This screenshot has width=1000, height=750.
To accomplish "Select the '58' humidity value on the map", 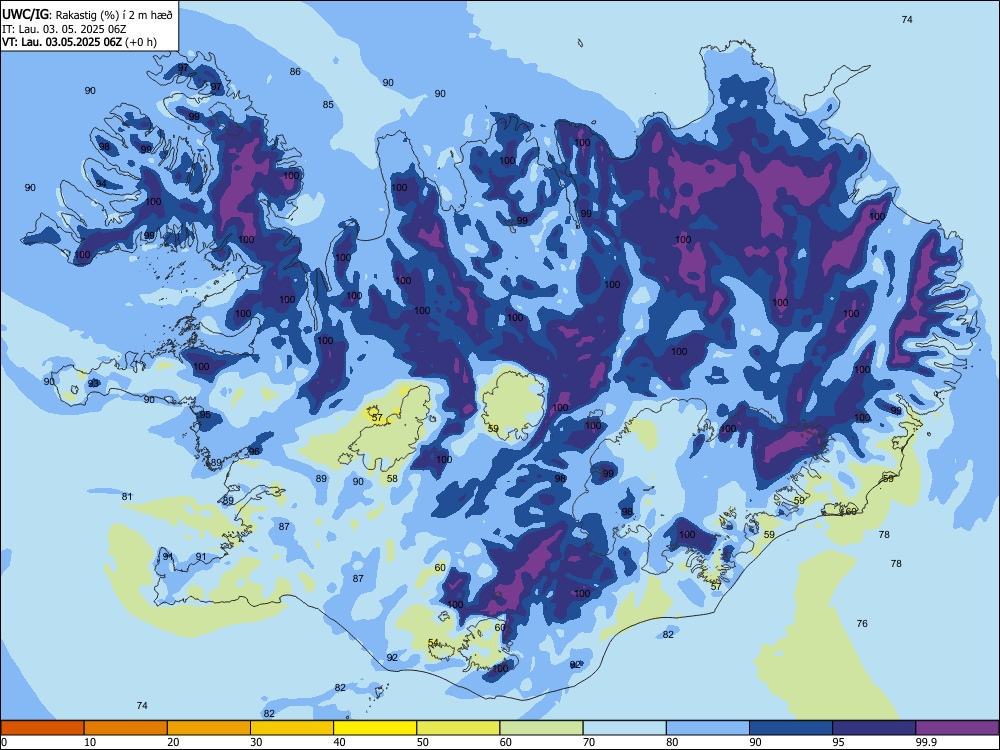I will click(392, 478).
